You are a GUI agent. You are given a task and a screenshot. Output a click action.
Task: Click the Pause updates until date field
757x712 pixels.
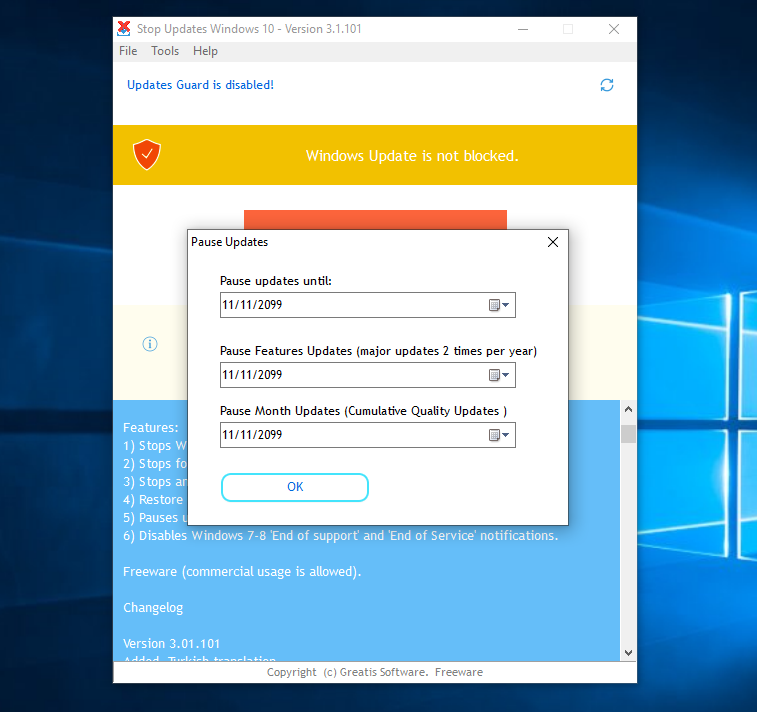pos(367,305)
